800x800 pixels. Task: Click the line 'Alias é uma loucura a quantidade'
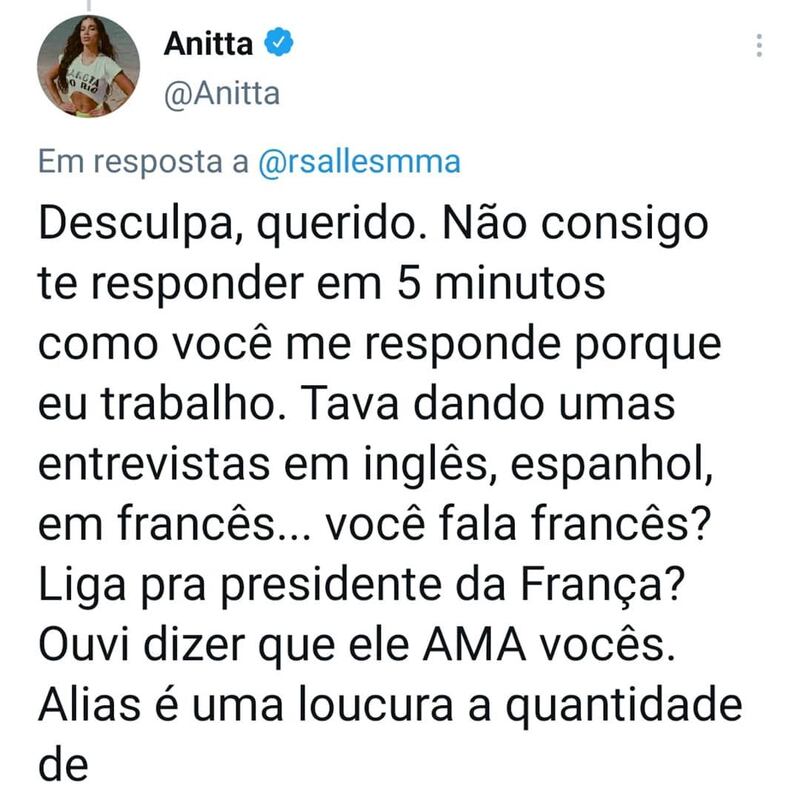pyautogui.click(x=390, y=705)
